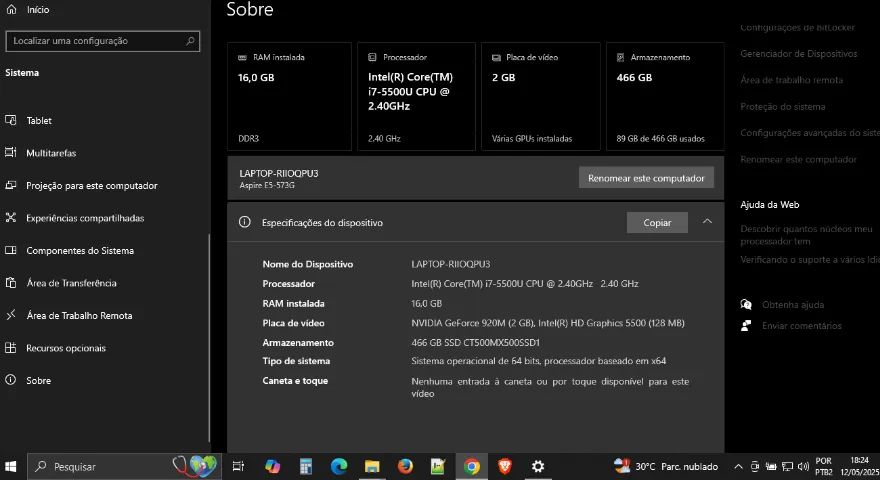Open Área de trabalho remota link
The height and width of the screenshot is (480, 880).
point(791,80)
